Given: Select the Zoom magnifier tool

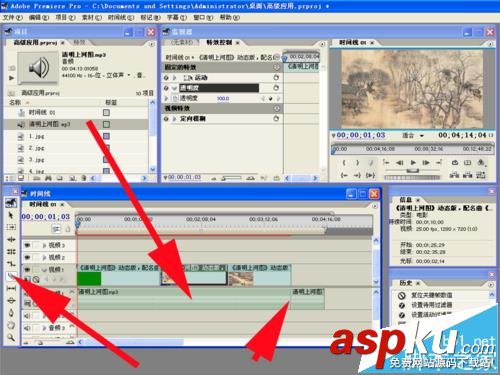Looking at the screenshot, I should [11, 337].
